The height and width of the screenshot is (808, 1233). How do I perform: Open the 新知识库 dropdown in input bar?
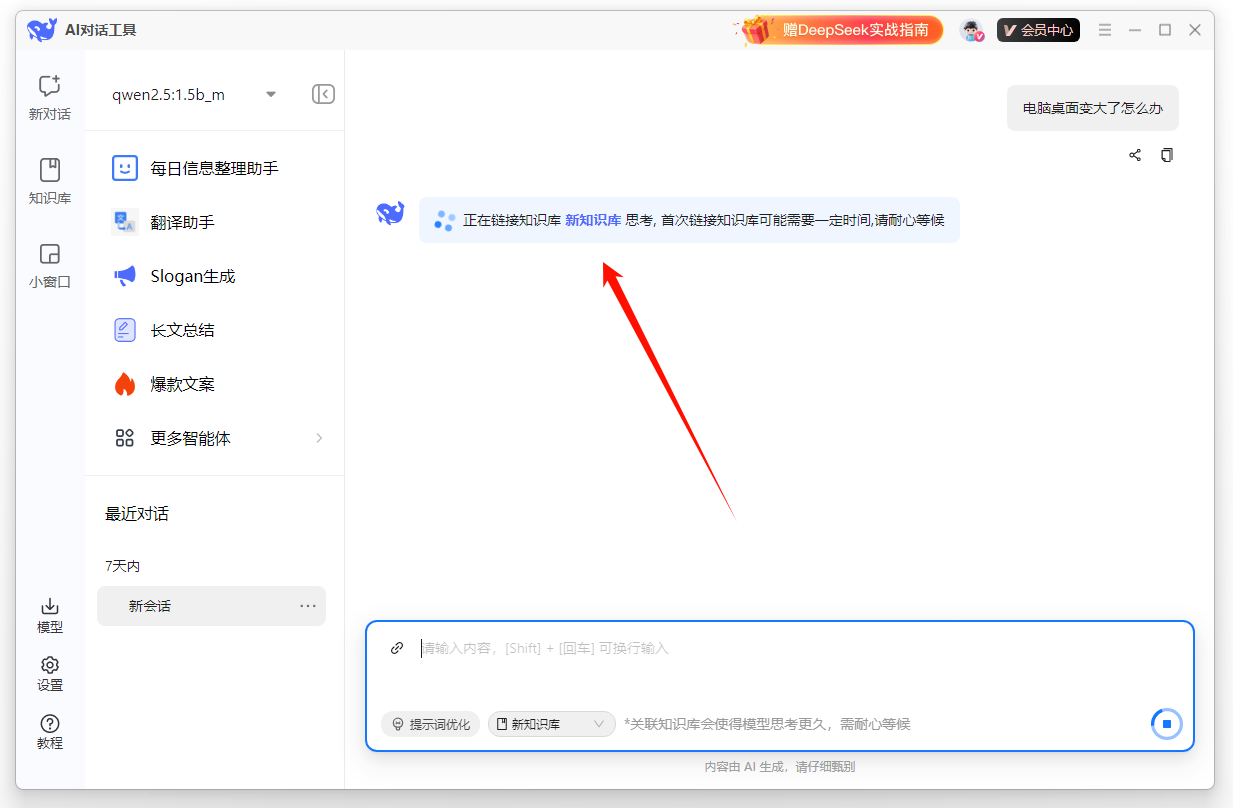coord(551,723)
